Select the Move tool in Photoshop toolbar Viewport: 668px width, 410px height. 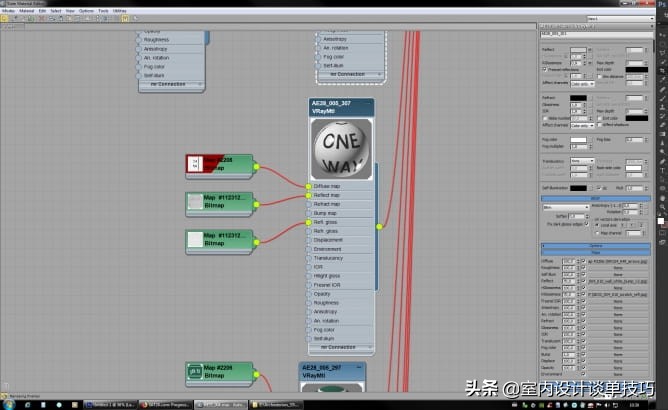pyautogui.click(x=662, y=35)
